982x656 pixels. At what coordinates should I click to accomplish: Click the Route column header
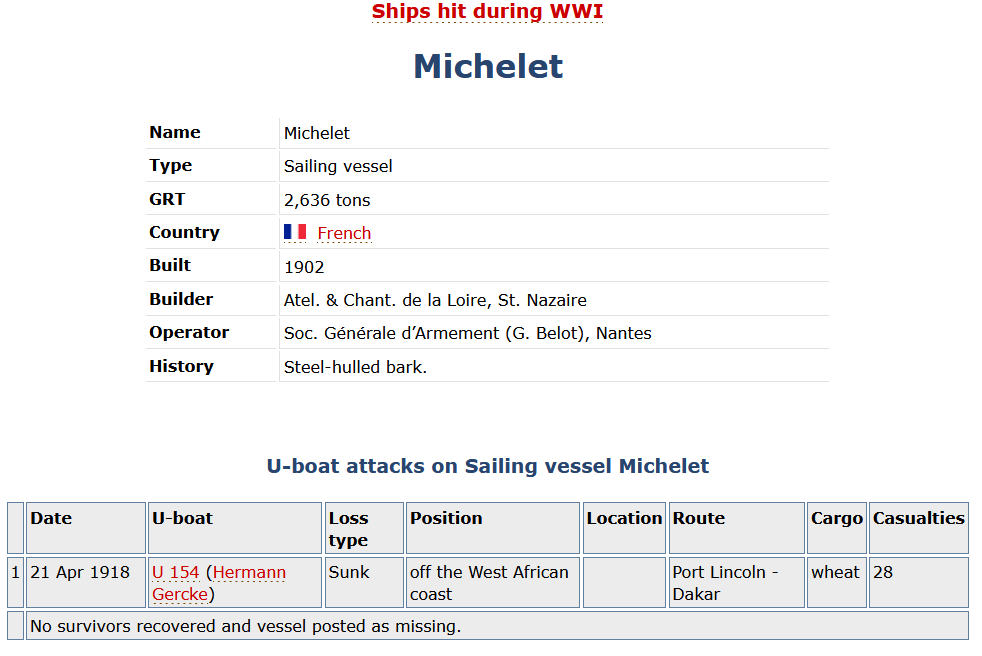tap(736, 528)
